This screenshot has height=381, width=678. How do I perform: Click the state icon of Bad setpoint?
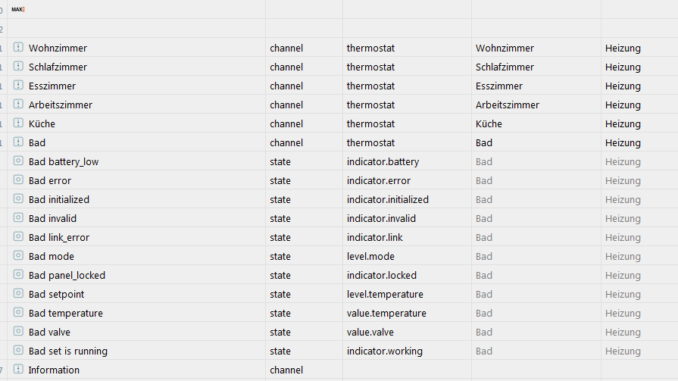coord(18,294)
